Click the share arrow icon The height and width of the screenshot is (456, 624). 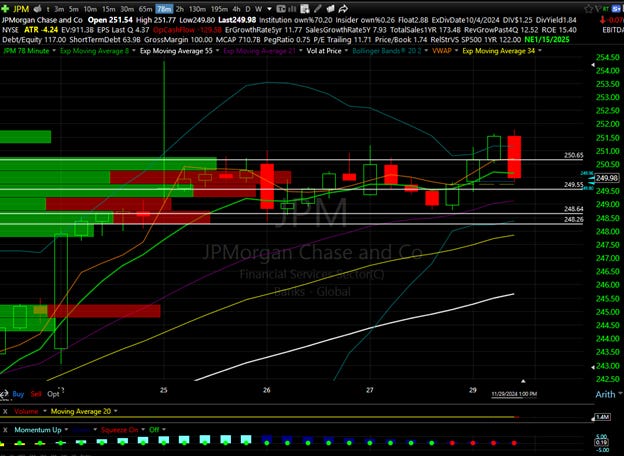(343, 8)
